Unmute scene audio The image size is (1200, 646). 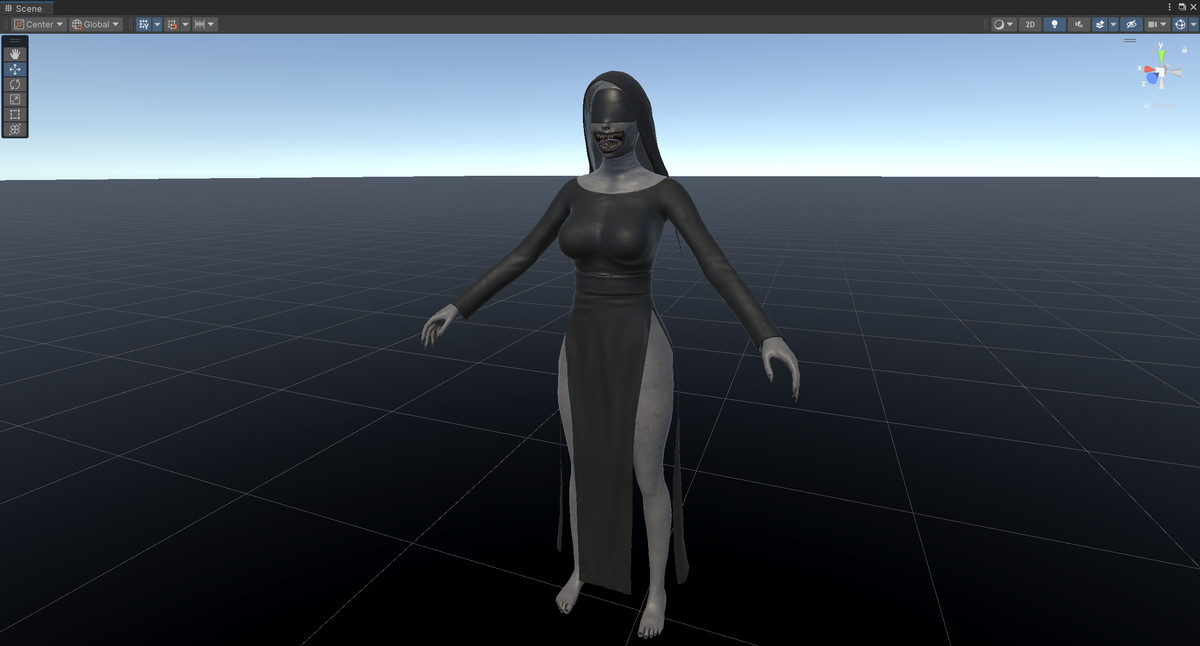click(1081, 24)
